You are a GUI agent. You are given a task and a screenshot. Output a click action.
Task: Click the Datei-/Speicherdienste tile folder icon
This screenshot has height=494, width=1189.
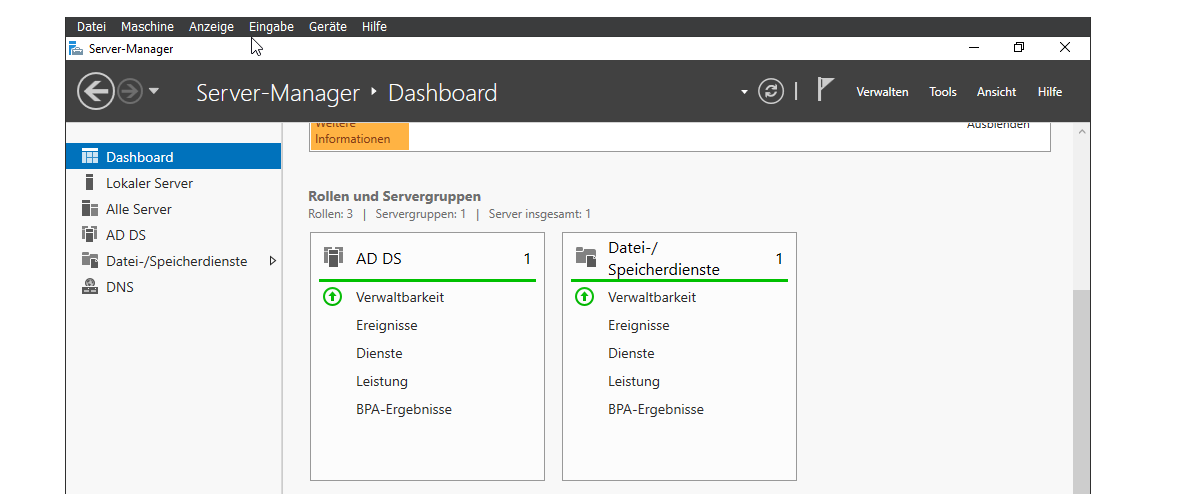tap(585, 257)
